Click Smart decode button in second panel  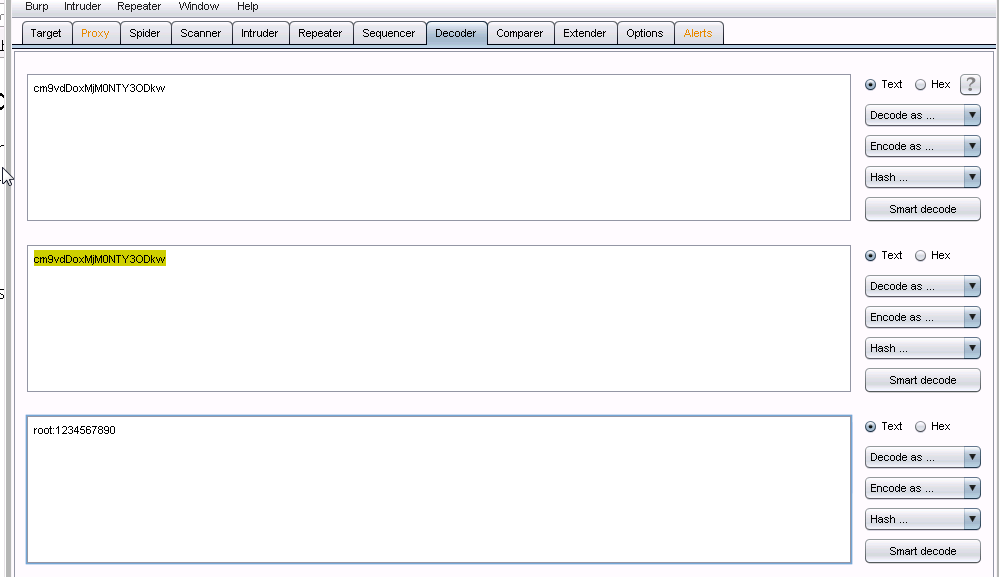(922, 380)
